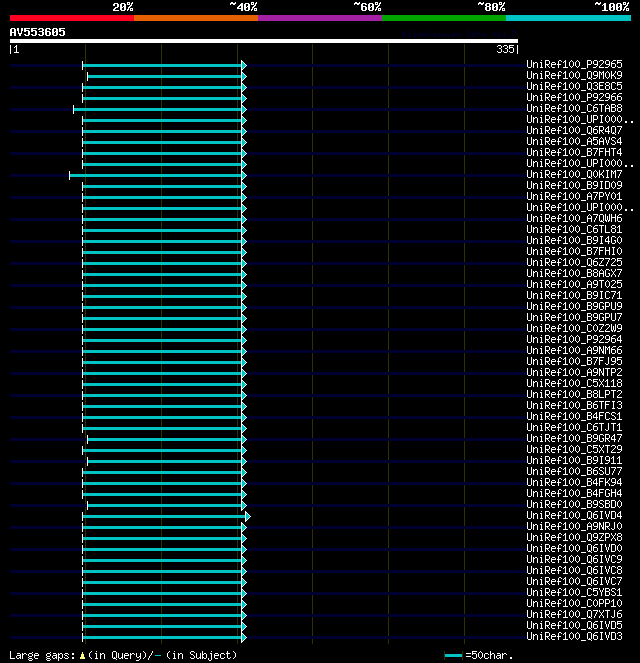
Task: Select the UniRef100_B6SU77 label
Action: point(574,471)
